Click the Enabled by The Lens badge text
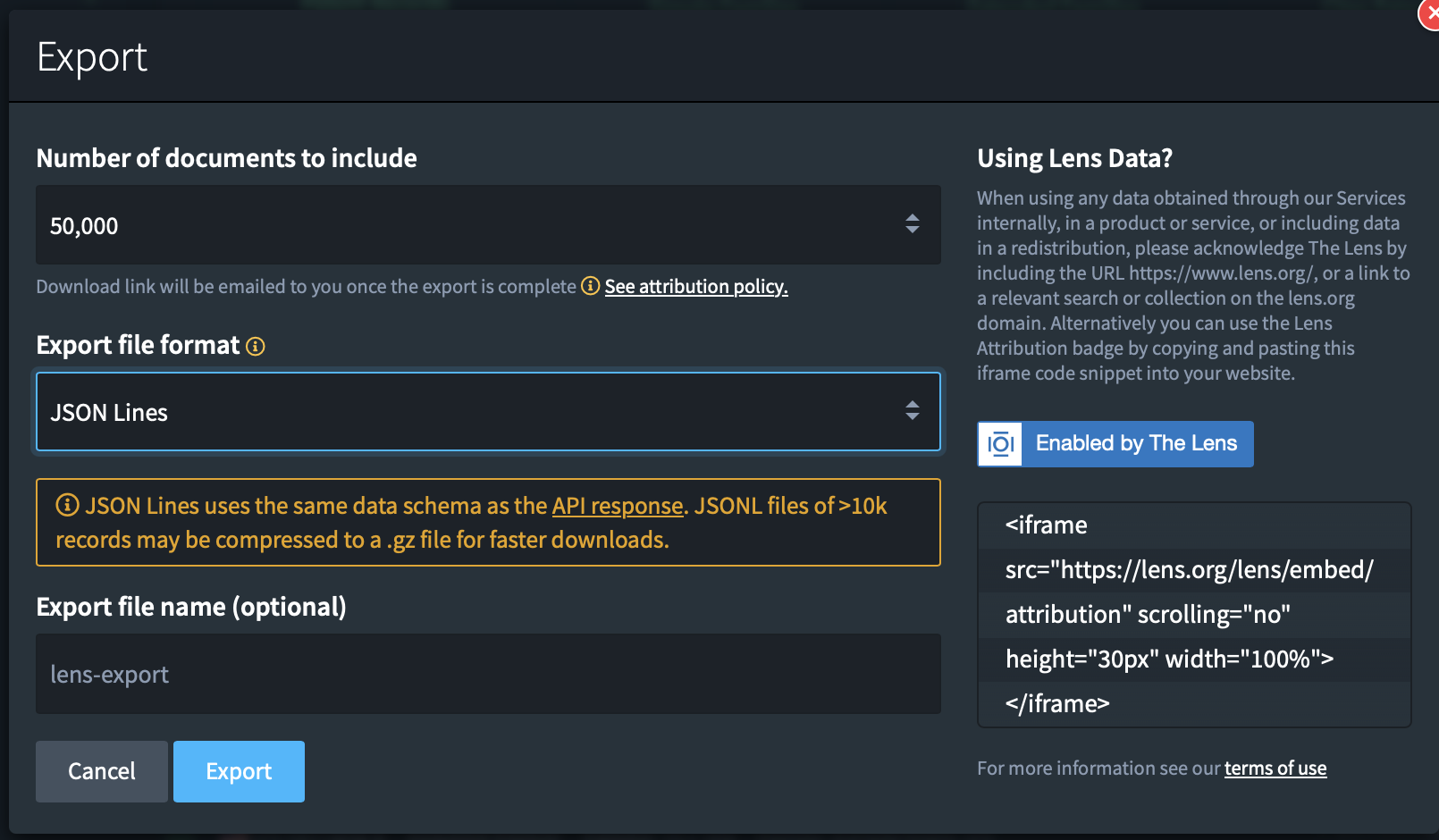This screenshot has height=840, width=1439. (1136, 444)
